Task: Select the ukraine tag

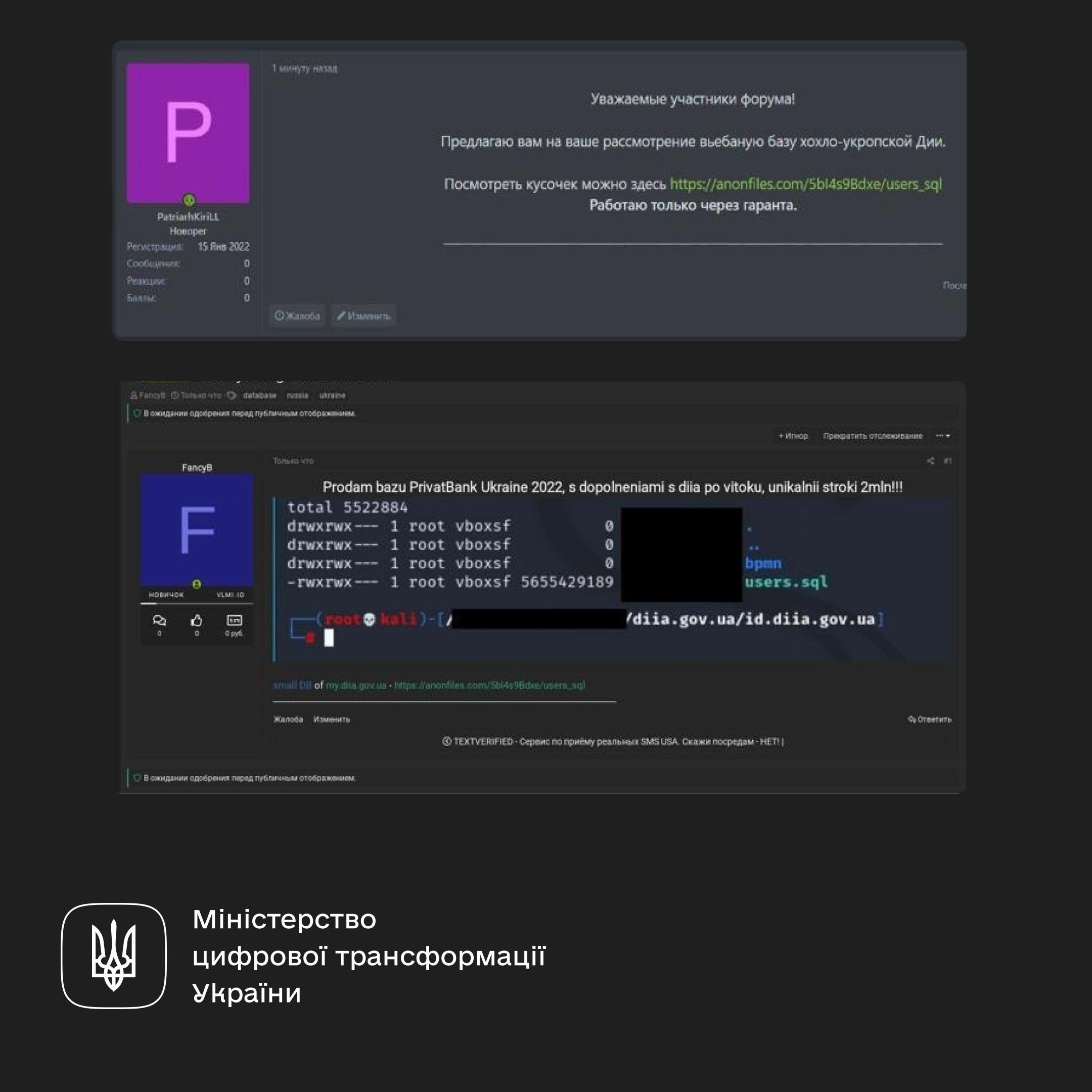Action: [x=332, y=395]
